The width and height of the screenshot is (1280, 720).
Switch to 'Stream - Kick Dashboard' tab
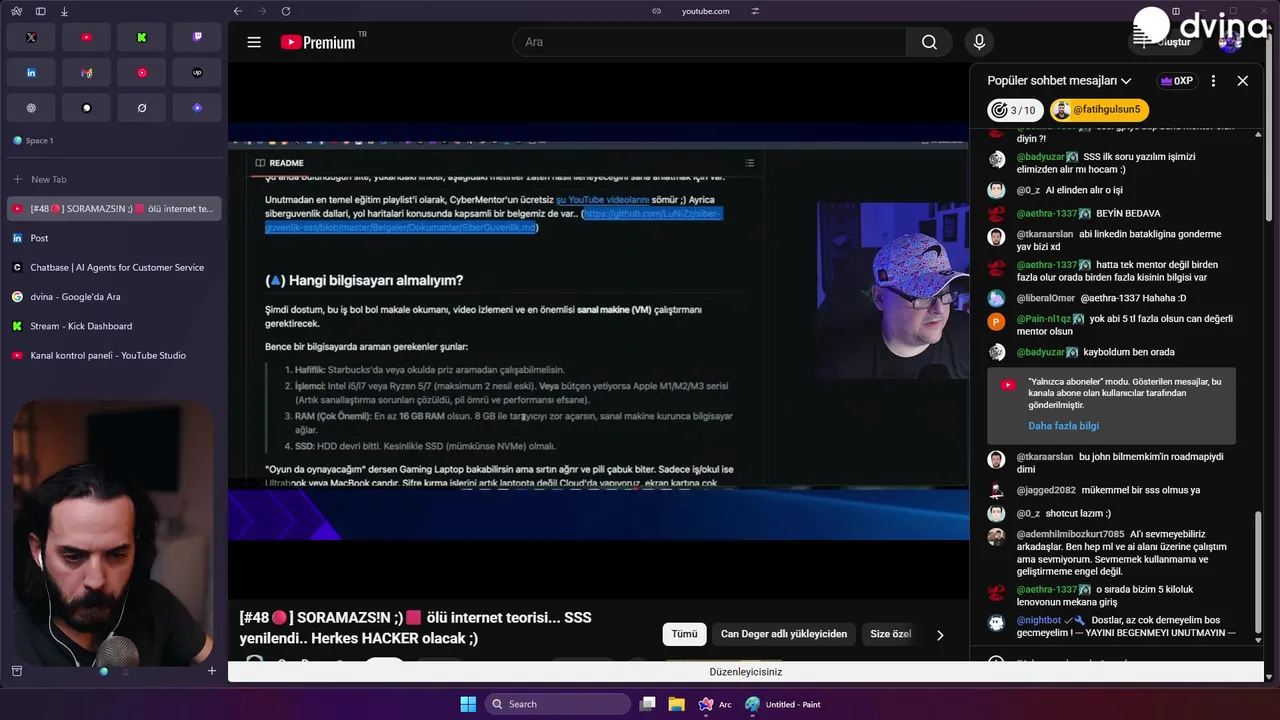114,326
